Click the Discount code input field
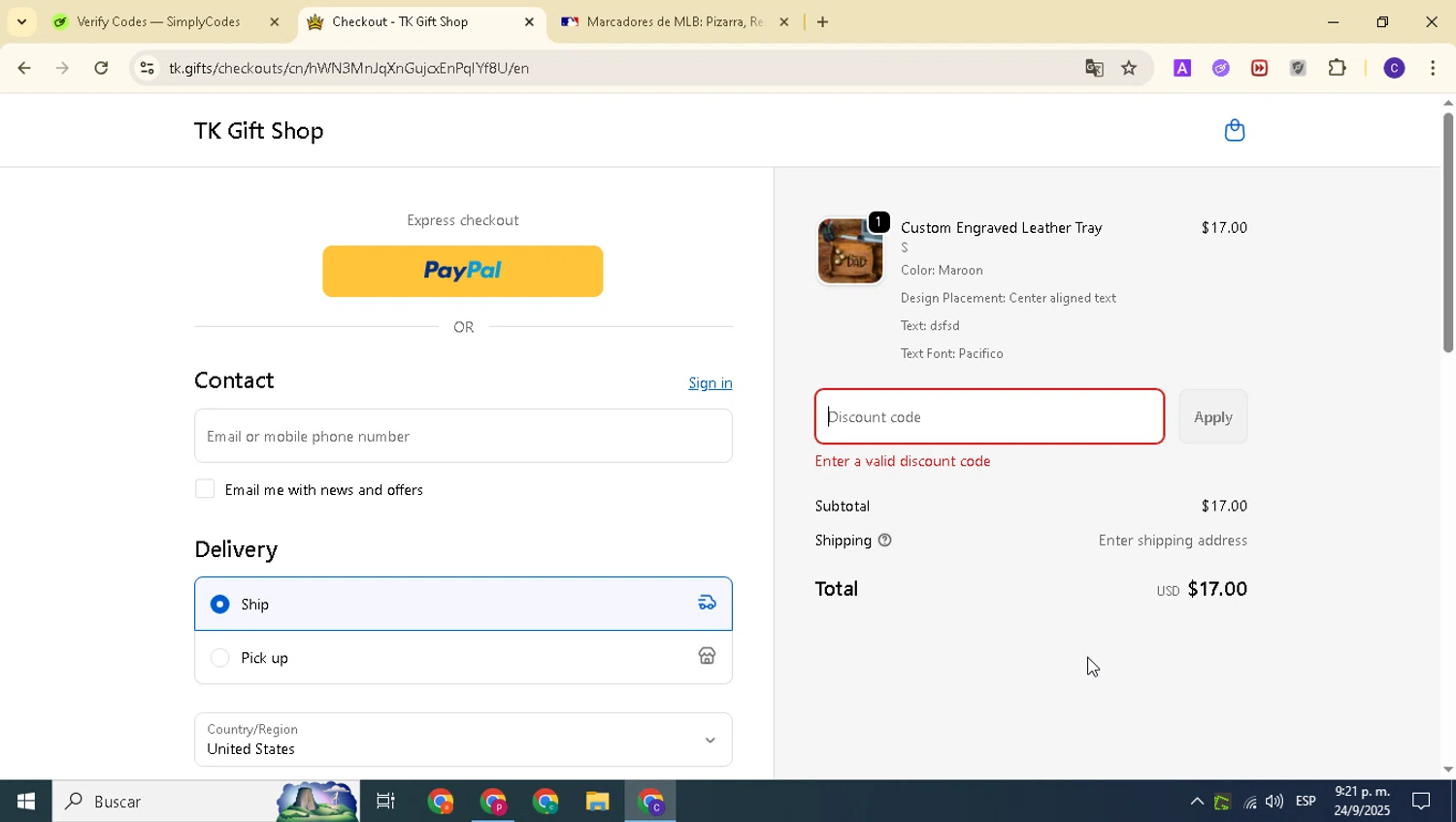This screenshot has width=1456, height=822. tap(989, 416)
